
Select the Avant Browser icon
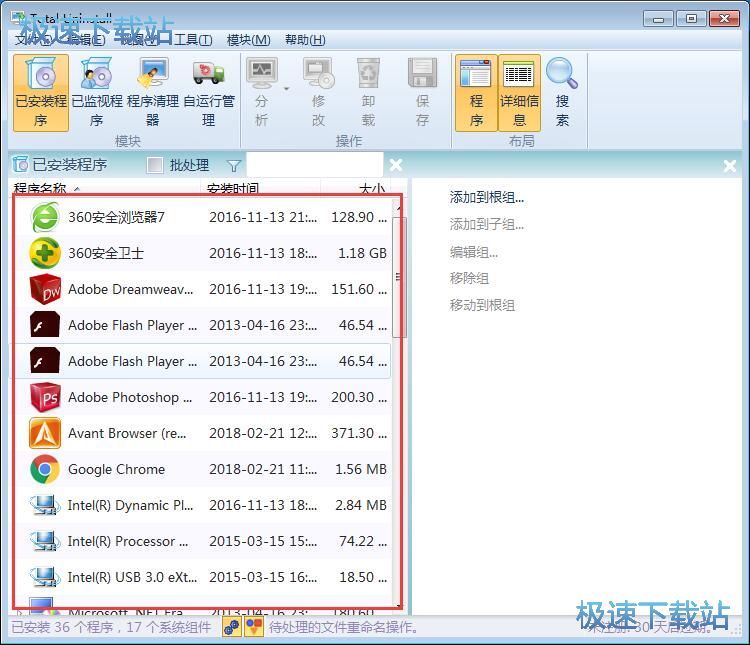click(x=45, y=433)
